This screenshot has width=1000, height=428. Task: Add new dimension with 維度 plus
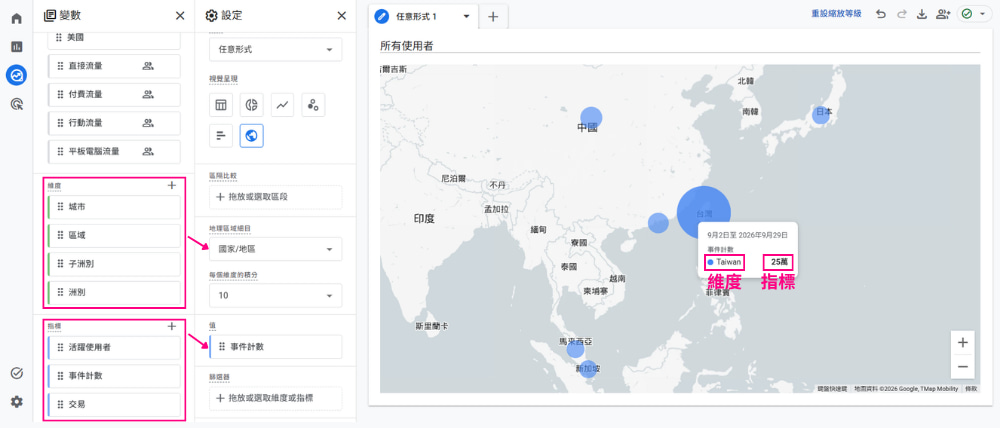coord(171,186)
